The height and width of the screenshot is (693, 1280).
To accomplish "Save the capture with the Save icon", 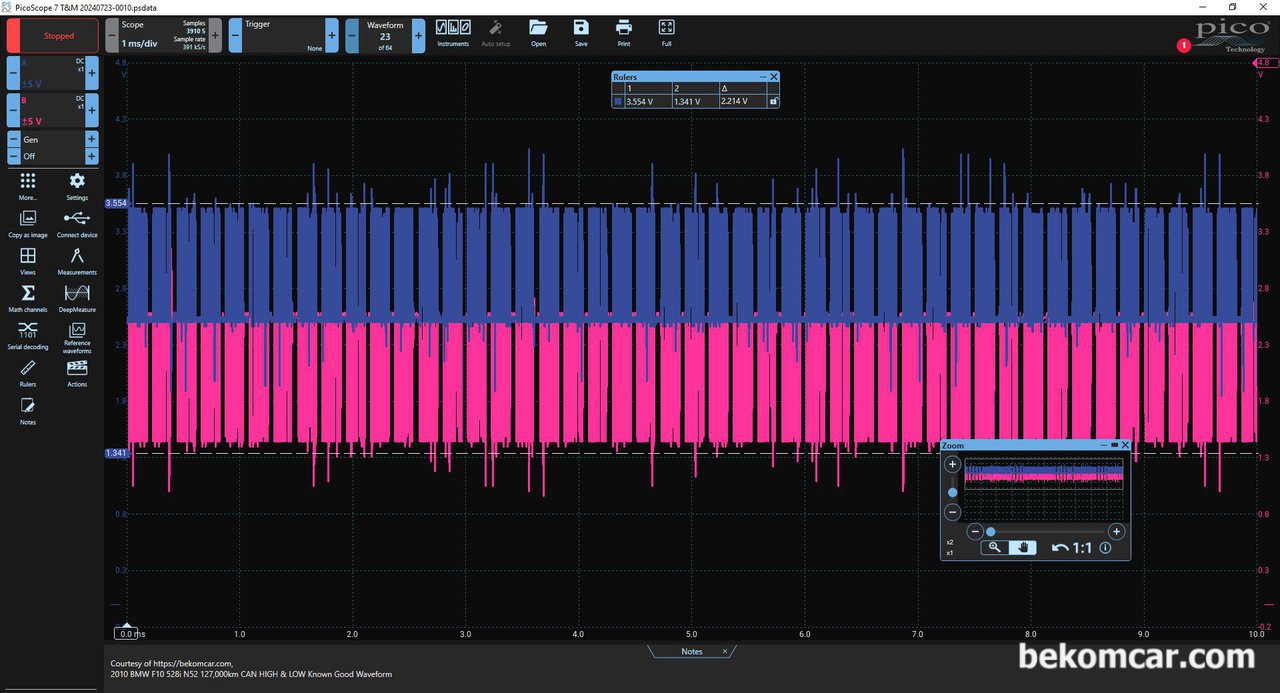I will (x=581, y=33).
